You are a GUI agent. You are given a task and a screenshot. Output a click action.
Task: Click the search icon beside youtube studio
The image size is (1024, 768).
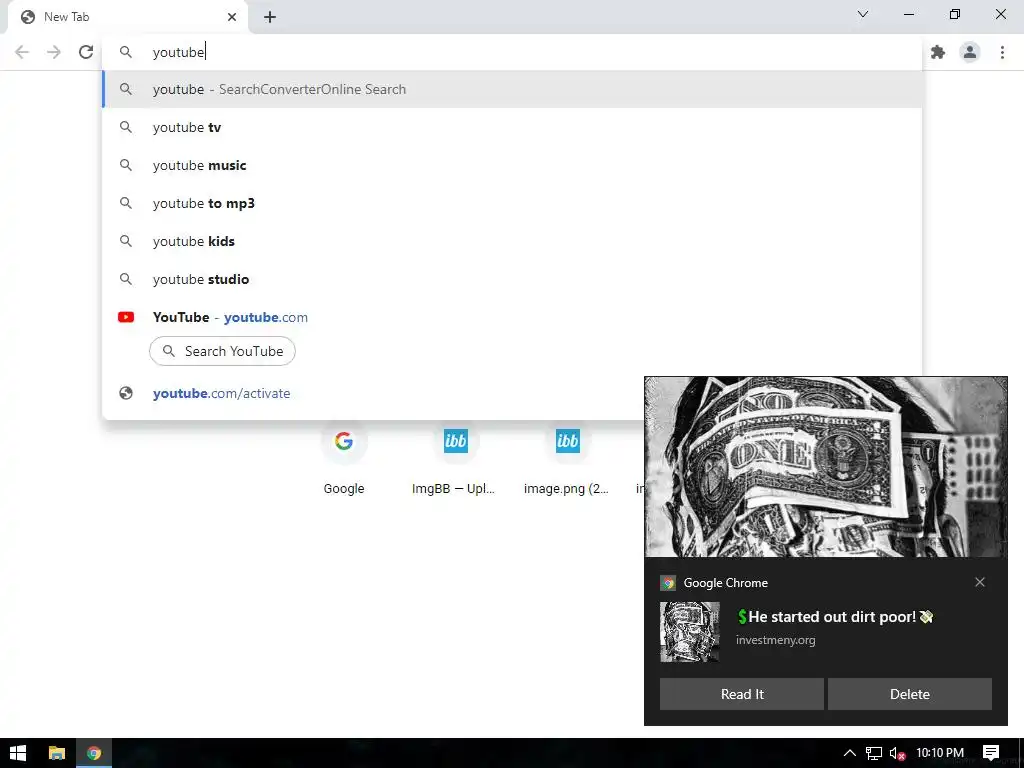click(x=126, y=279)
